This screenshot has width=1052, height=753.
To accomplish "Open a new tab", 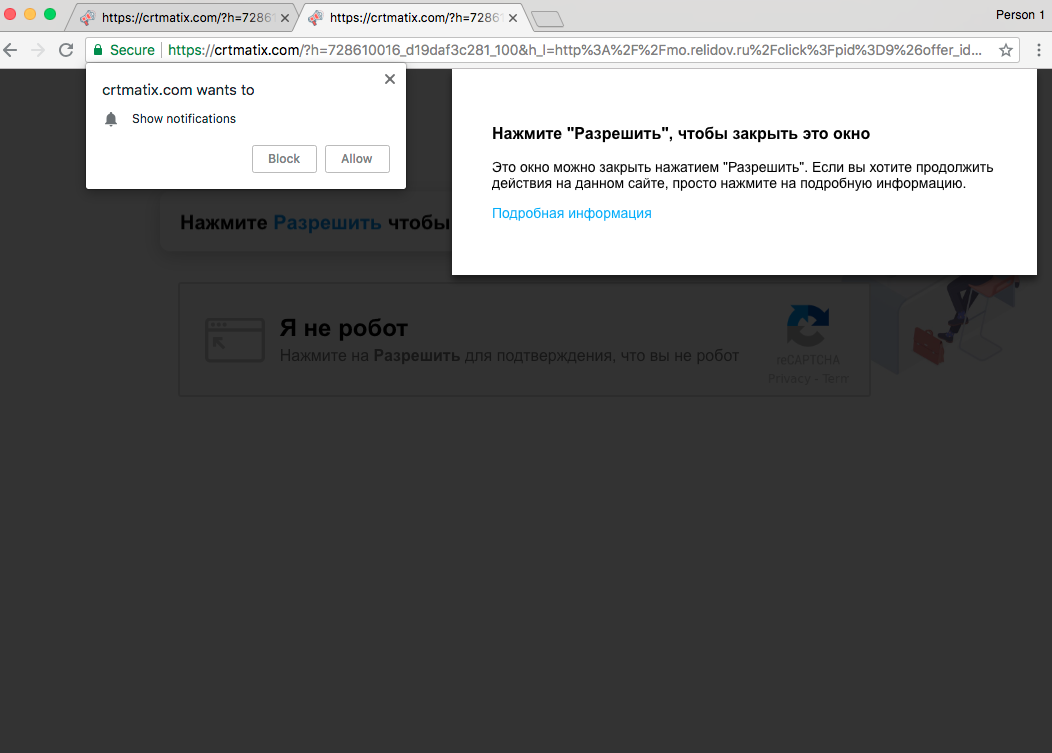I will click(x=547, y=18).
